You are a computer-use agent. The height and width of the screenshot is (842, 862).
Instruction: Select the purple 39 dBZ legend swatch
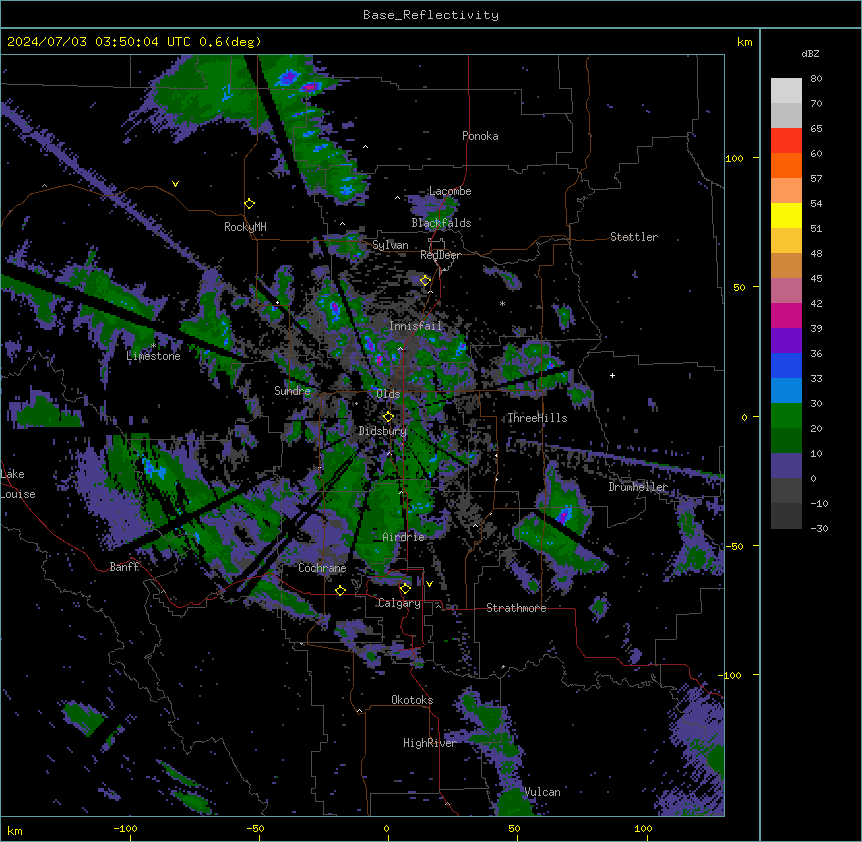point(786,341)
